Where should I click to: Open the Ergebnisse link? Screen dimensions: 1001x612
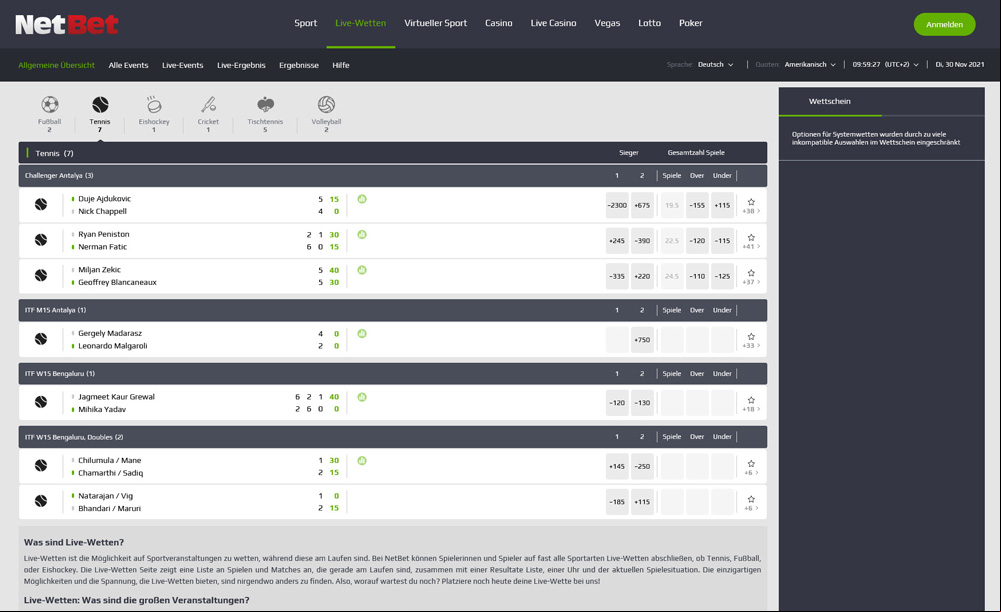coord(299,65)
